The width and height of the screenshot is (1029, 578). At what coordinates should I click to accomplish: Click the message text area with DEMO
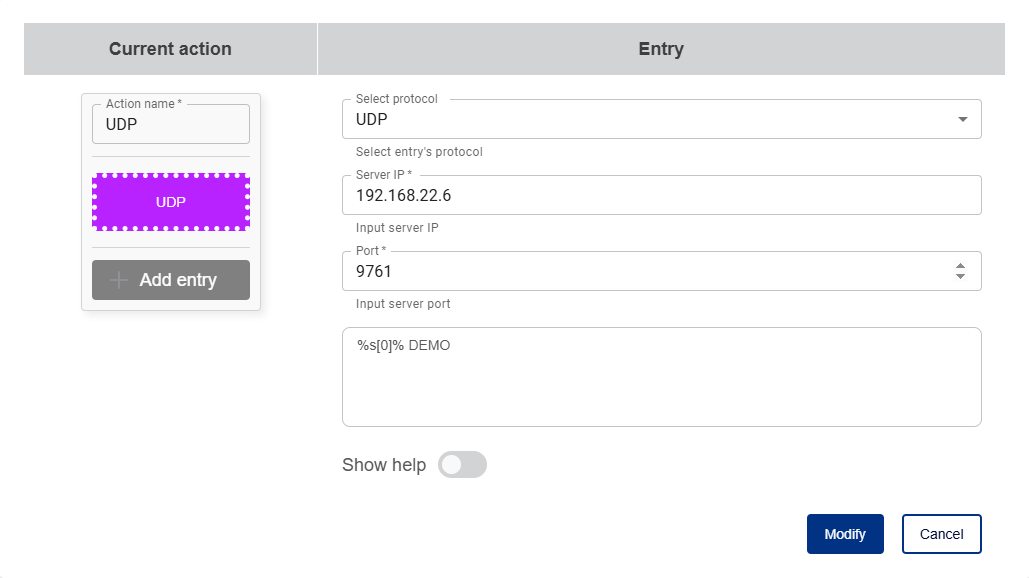(x=661, y=377)
